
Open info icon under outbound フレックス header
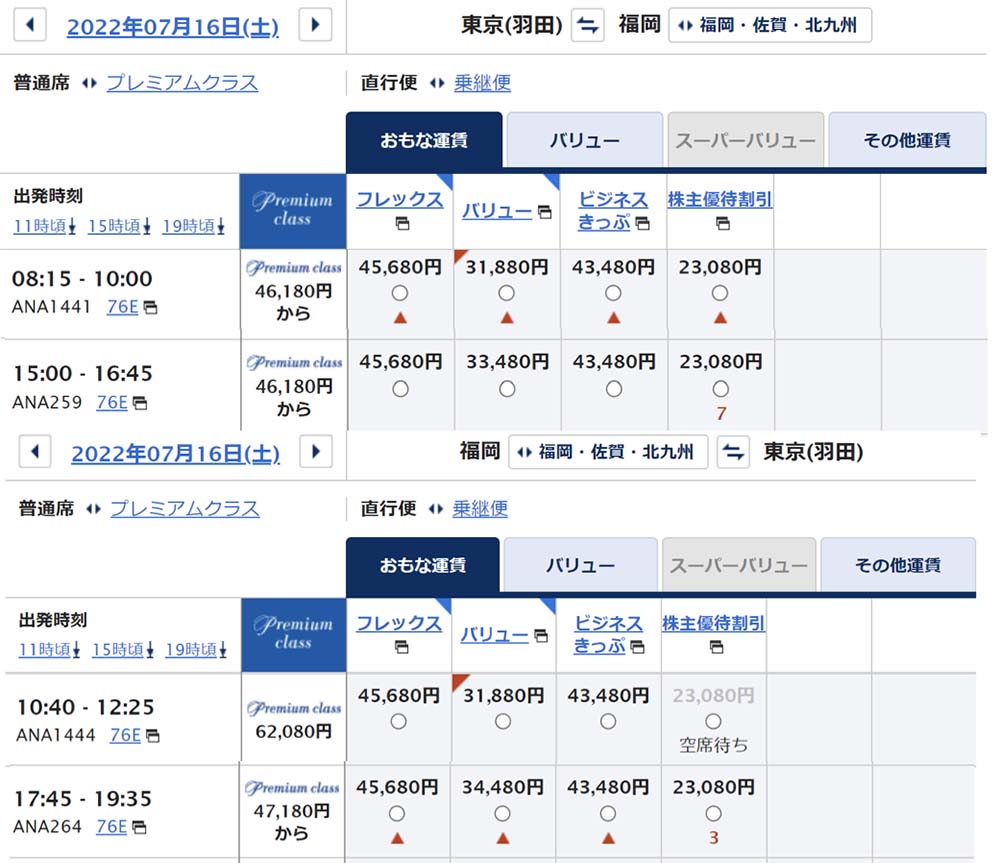point(402,224)
